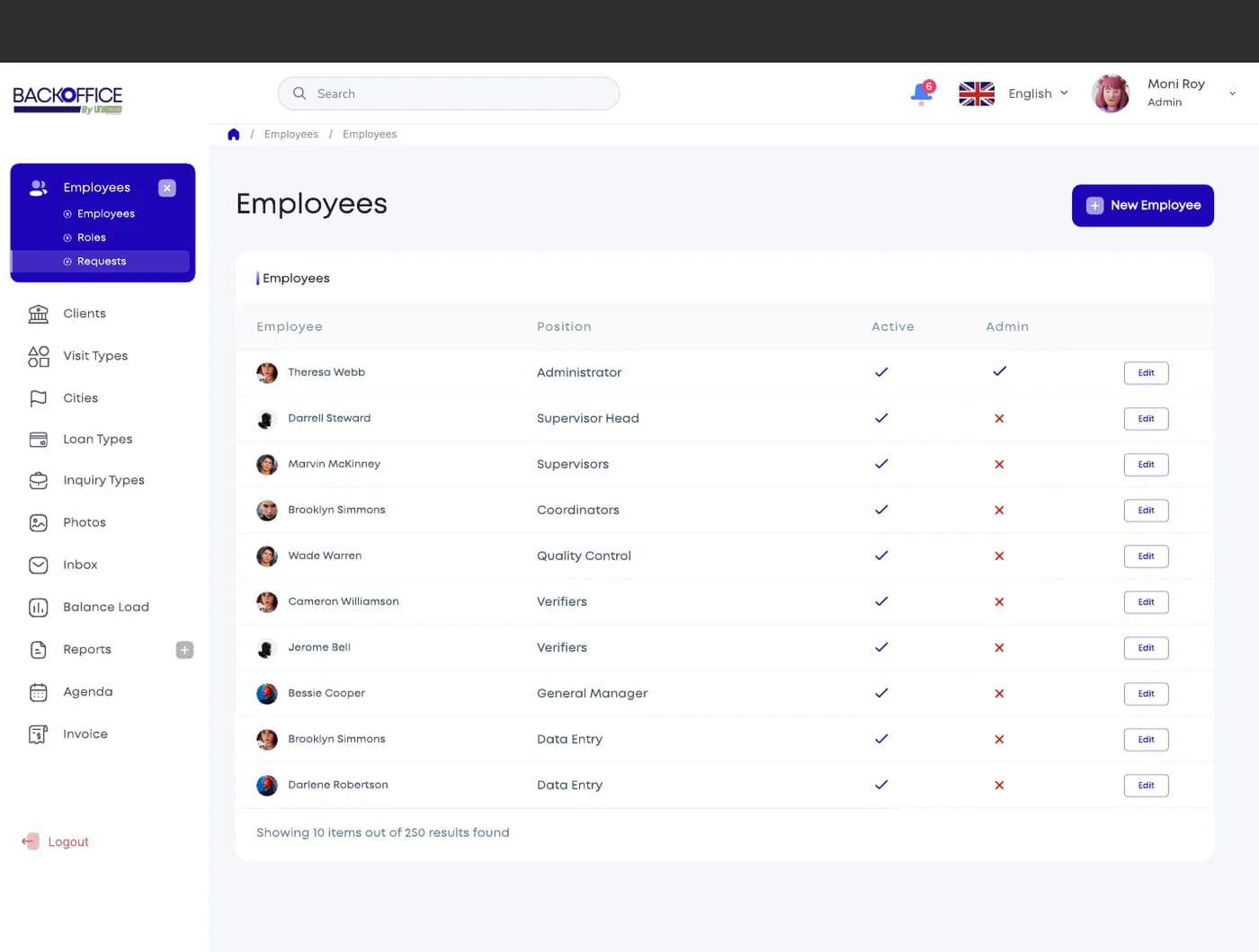Click the Inquiry Types briefcase icon
This screenshot has height=952, width=1259.
click(x=38, y=481)
